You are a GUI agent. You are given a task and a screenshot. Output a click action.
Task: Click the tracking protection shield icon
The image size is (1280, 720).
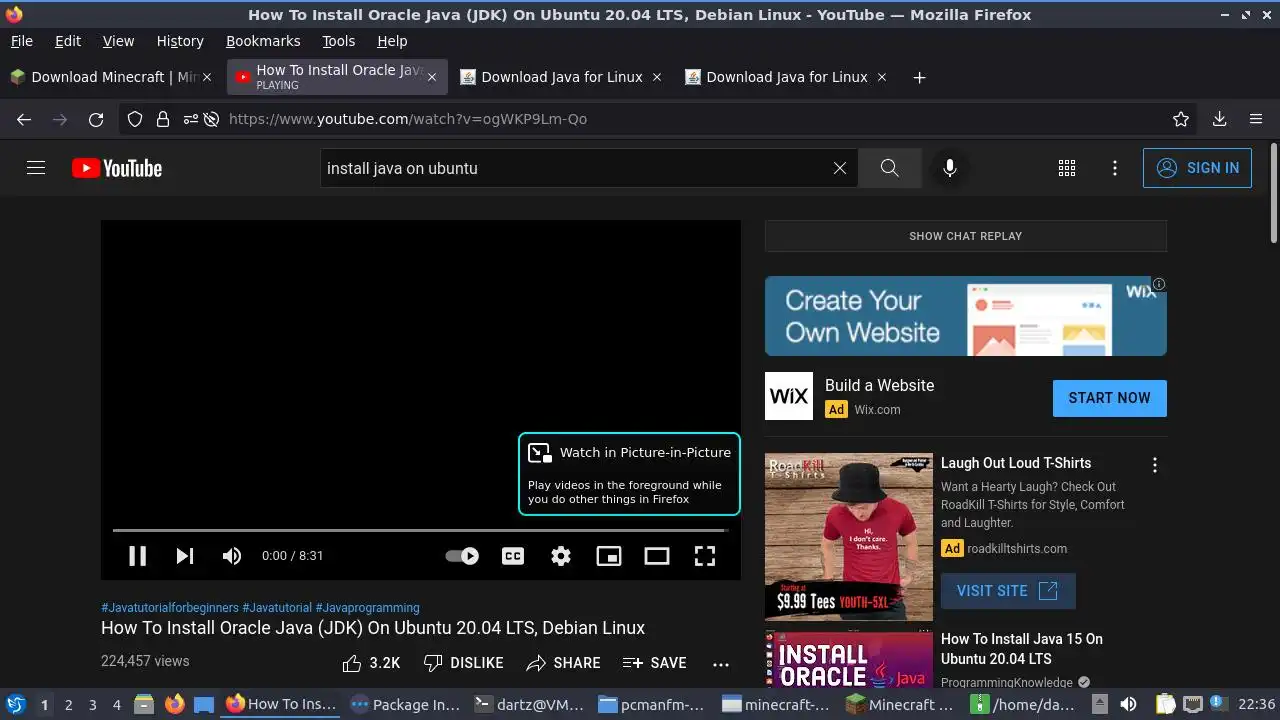pos(135,119)
